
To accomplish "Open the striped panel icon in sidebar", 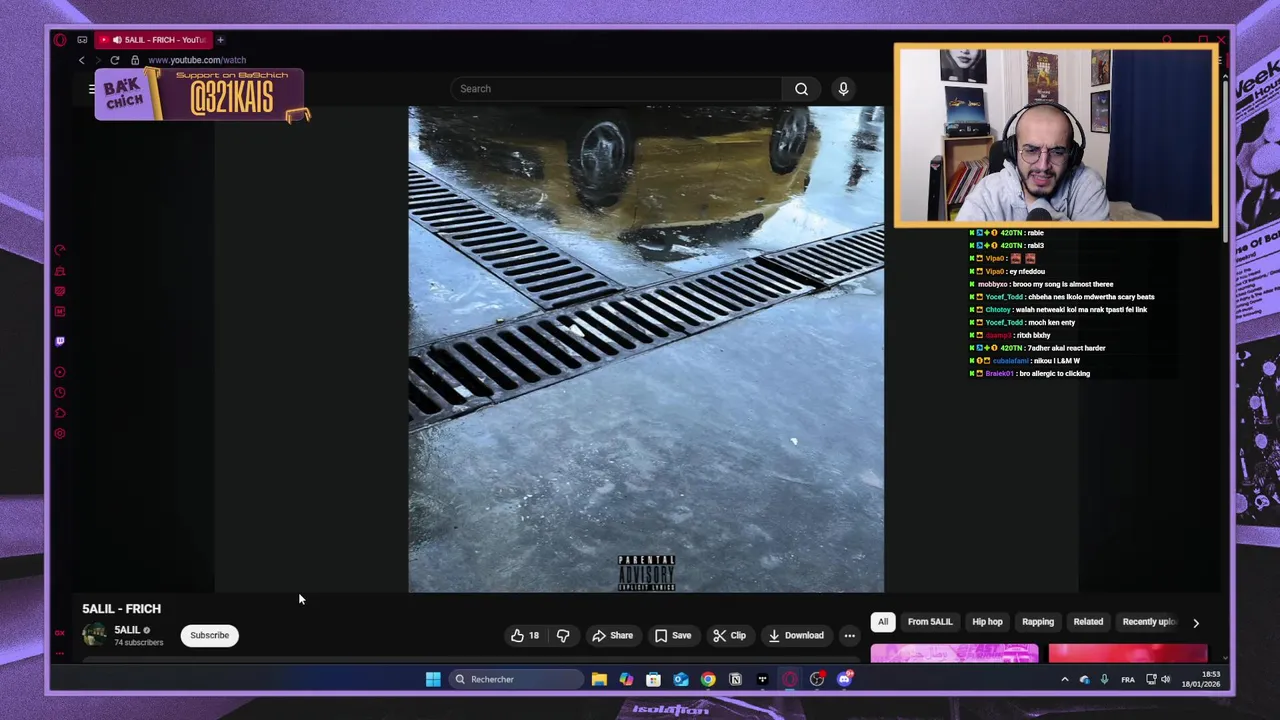I will tap(60, 291).
